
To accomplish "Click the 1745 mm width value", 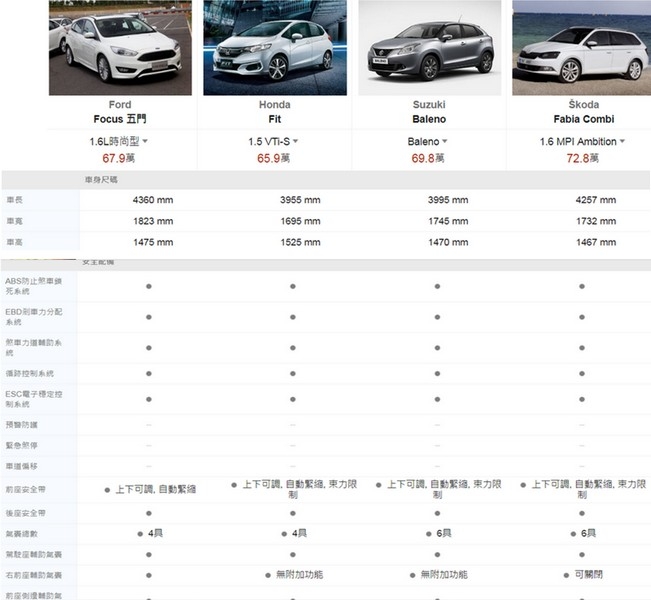I will coord(448,221).
